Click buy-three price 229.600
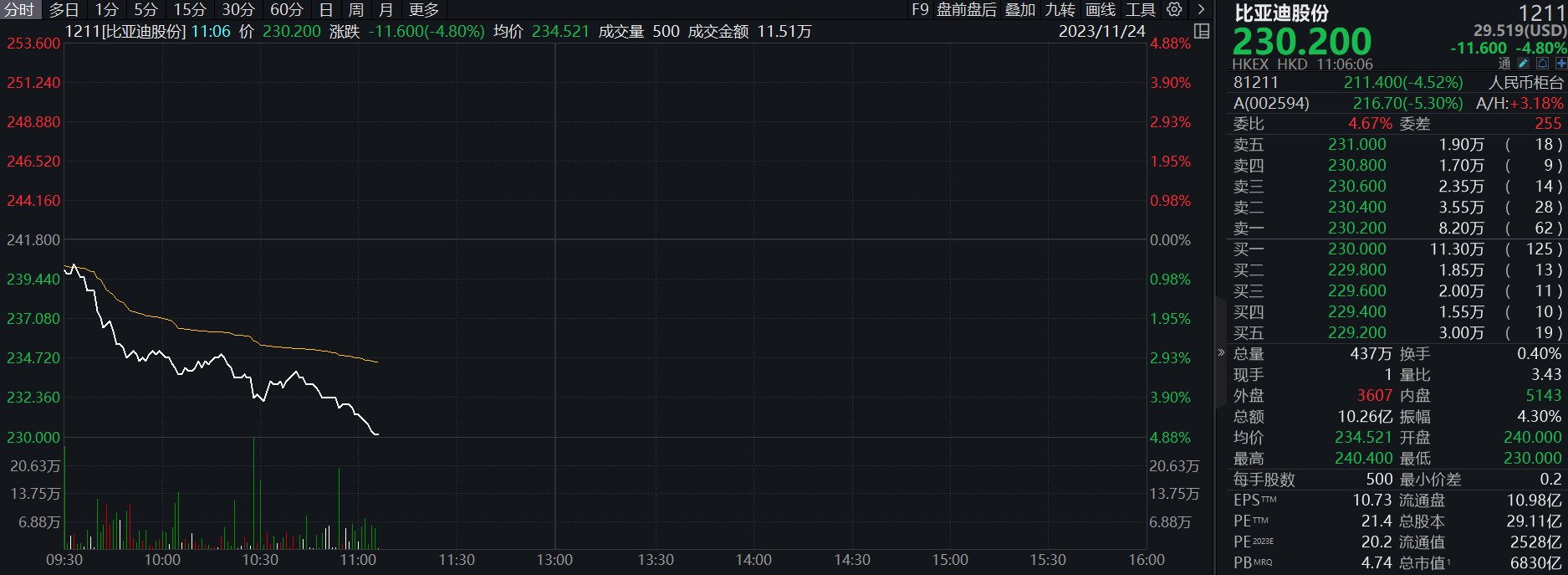 click(x=1357, y=291)
